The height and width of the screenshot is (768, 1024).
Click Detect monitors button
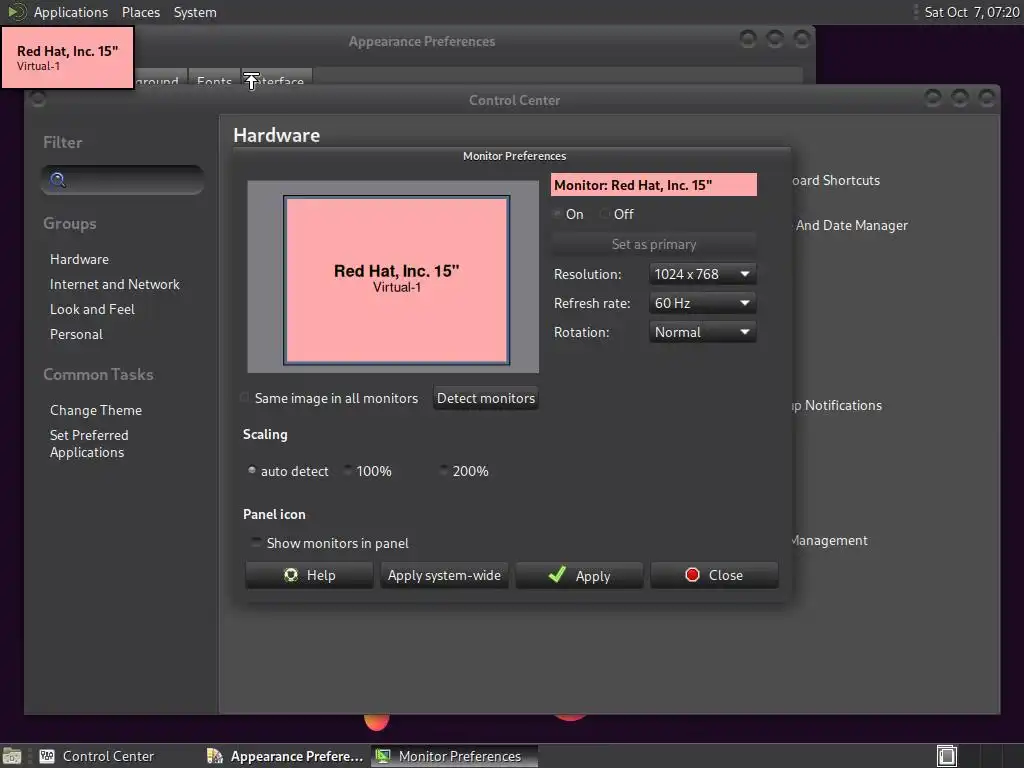click(486, 398)
